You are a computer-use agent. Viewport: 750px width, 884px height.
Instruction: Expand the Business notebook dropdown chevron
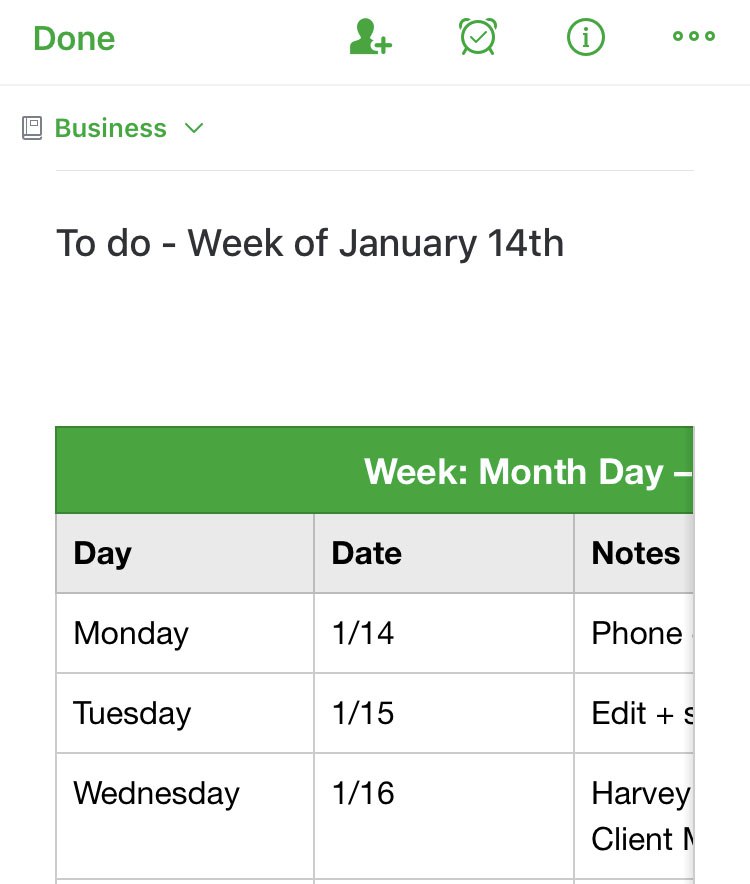(x=194, y=128)
